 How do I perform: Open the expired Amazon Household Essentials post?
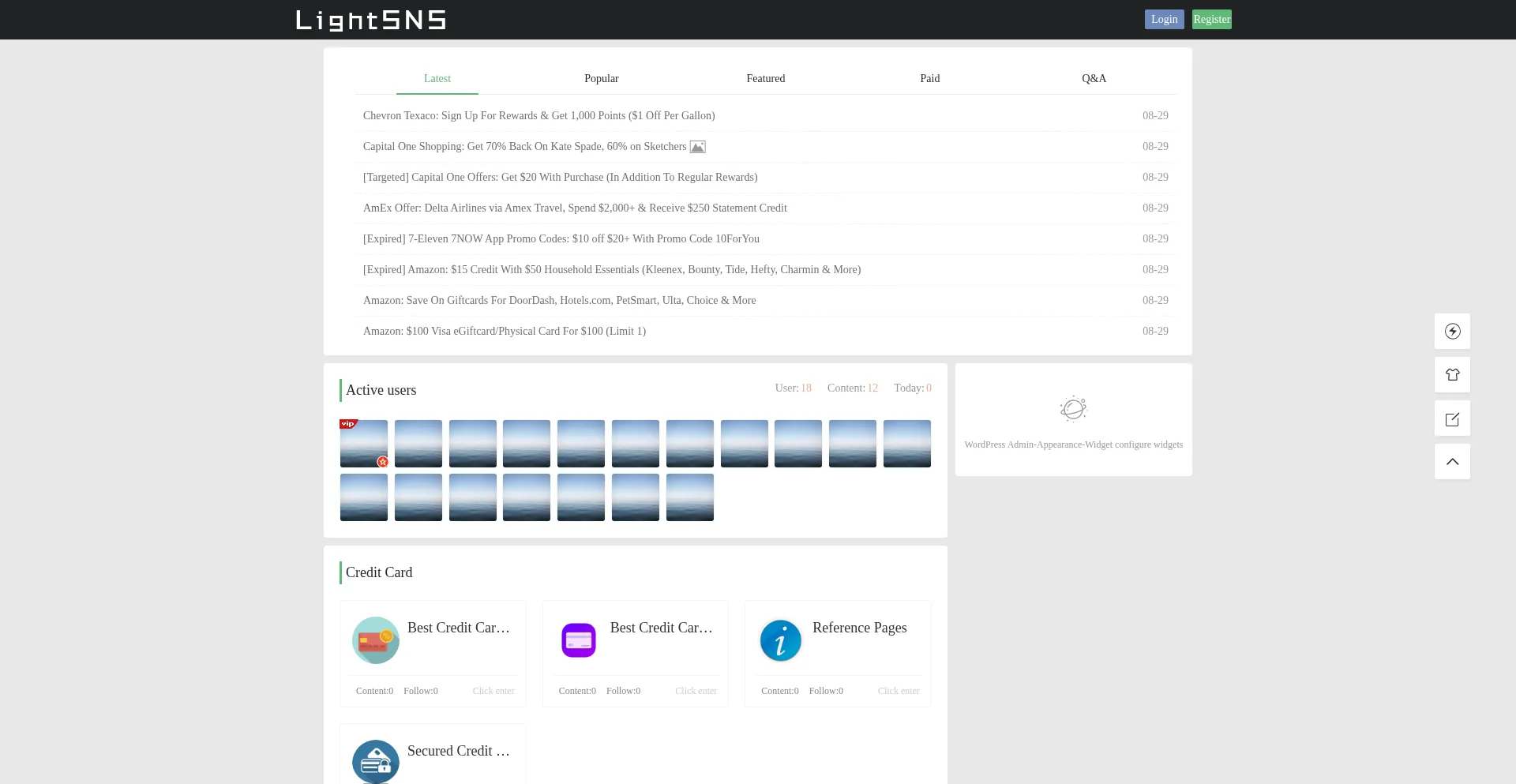pos(612,270)
